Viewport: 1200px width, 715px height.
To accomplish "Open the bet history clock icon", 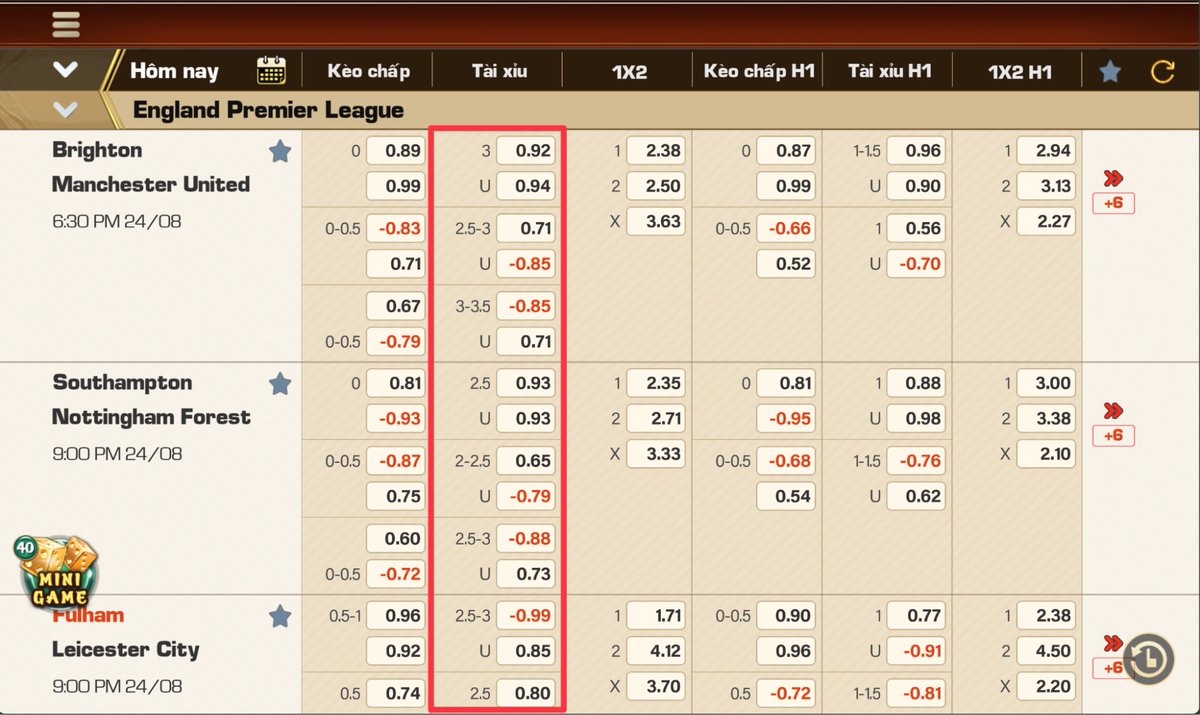I will [1150, 660].
